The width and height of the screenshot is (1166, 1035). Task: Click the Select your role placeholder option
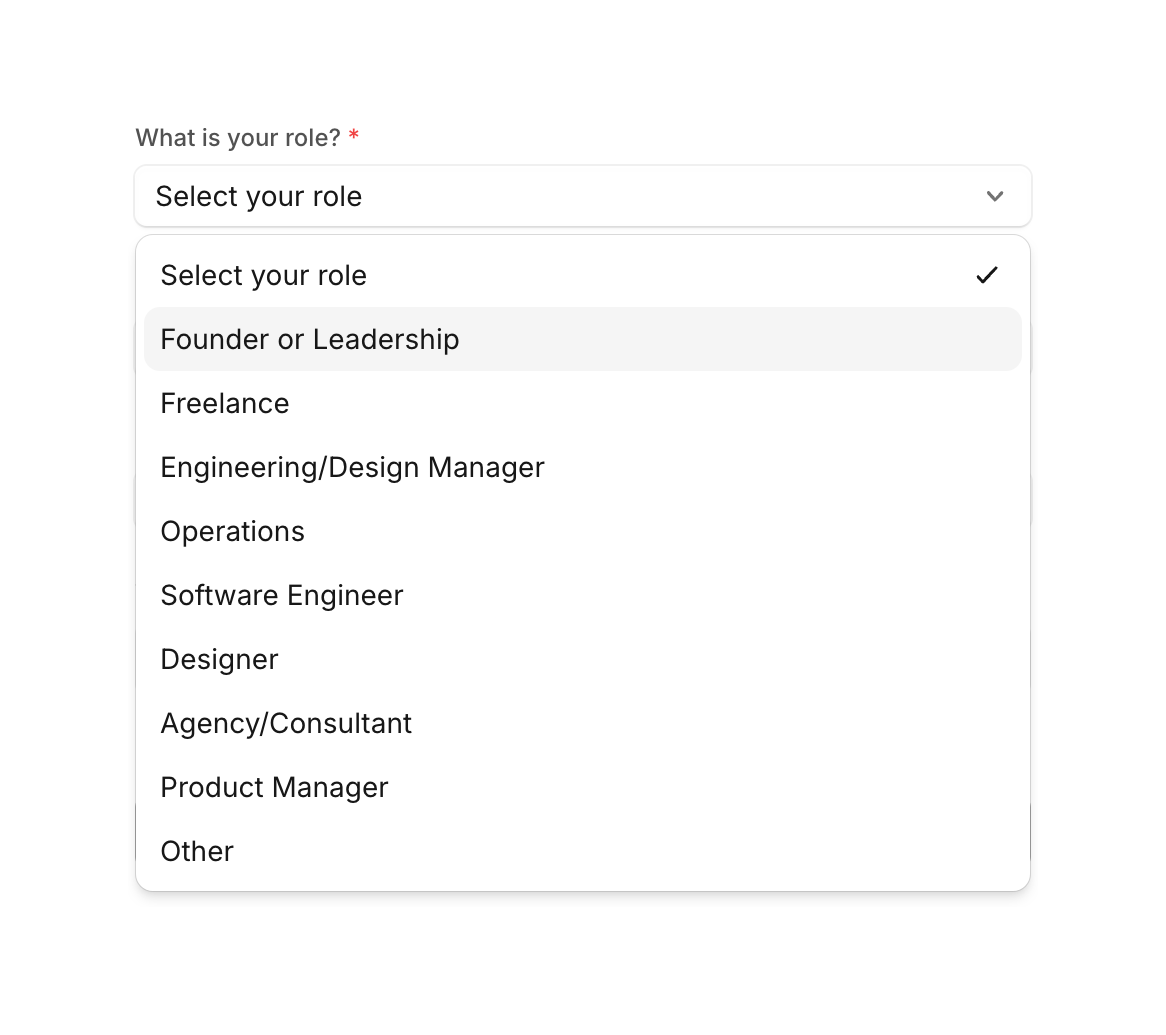point(263,275)
